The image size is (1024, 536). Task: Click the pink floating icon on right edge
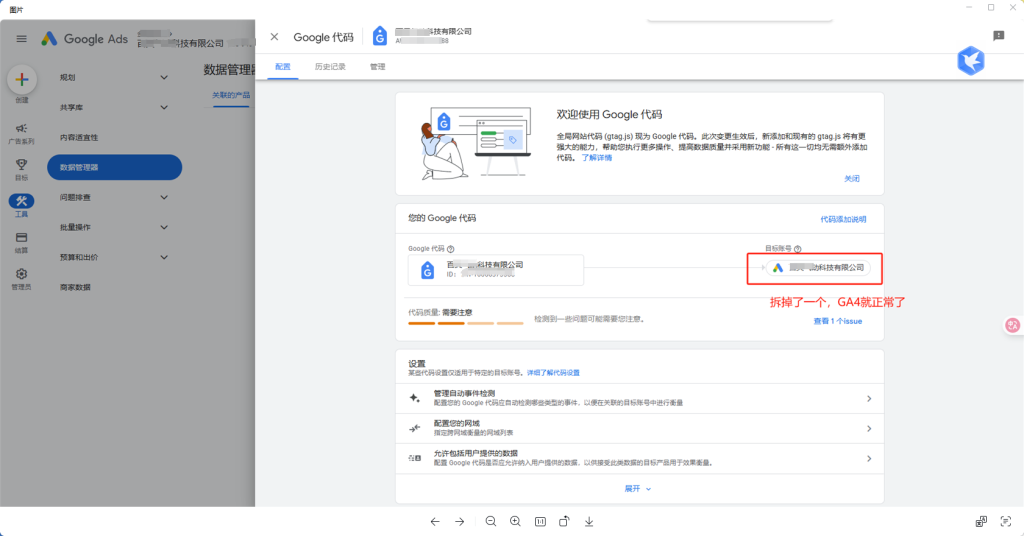point(1012,325)
